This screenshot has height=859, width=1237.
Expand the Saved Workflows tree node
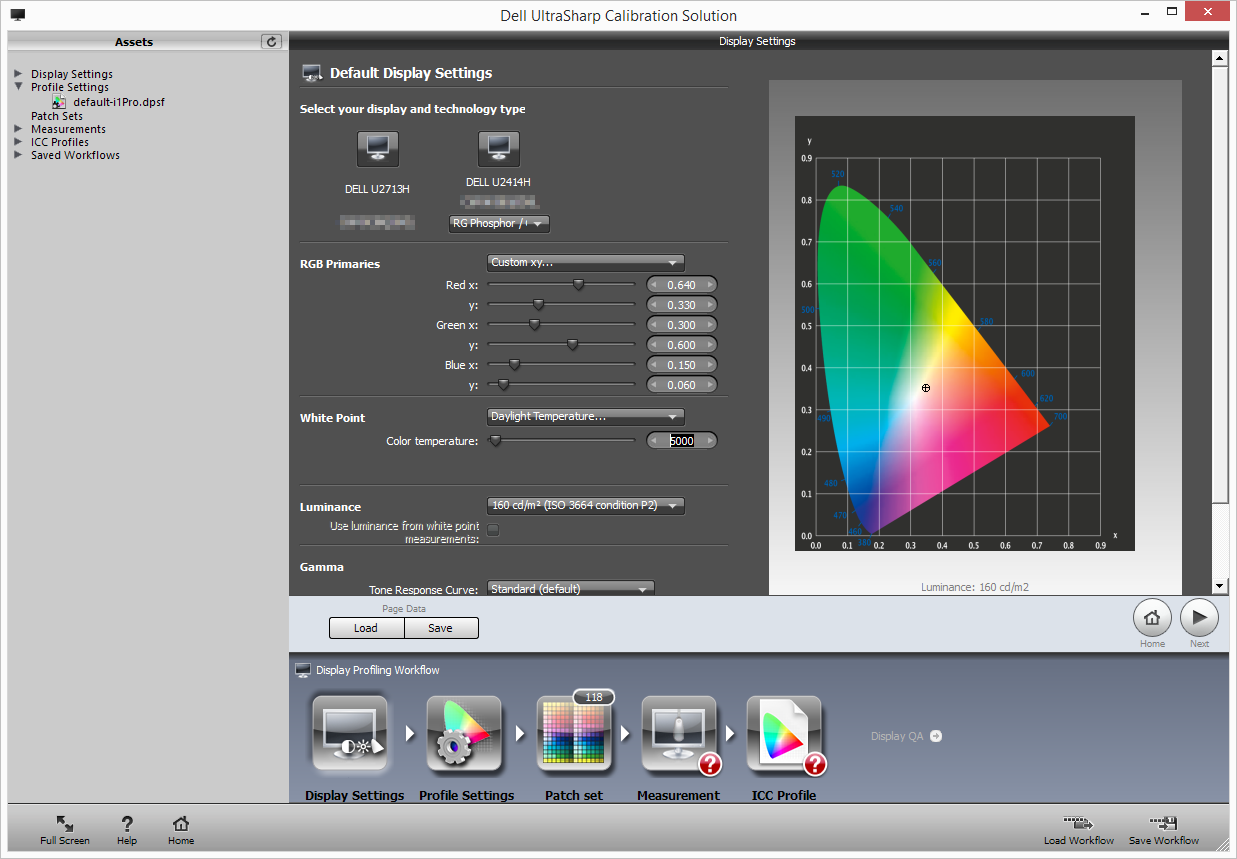(x=19, y=155)
